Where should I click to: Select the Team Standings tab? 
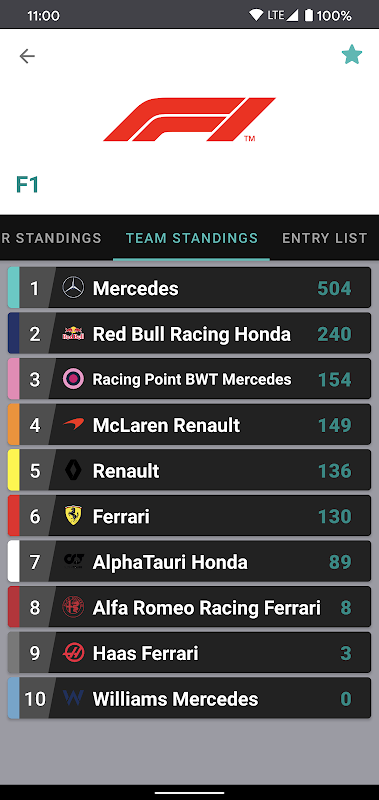tap(192, 238)
